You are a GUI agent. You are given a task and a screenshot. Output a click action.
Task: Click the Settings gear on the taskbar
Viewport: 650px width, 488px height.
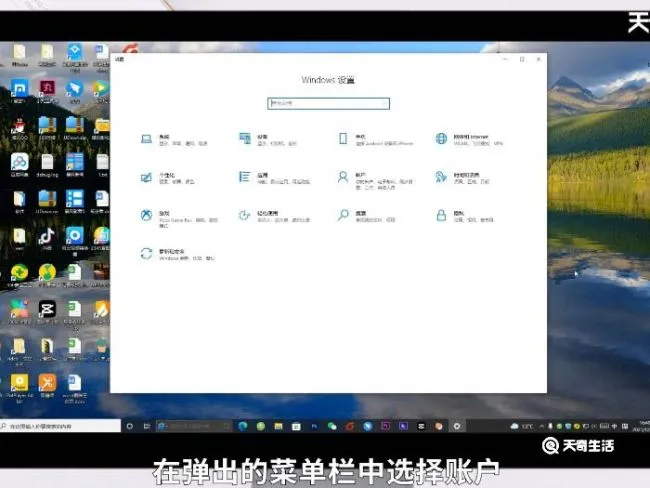coord(457,426)
